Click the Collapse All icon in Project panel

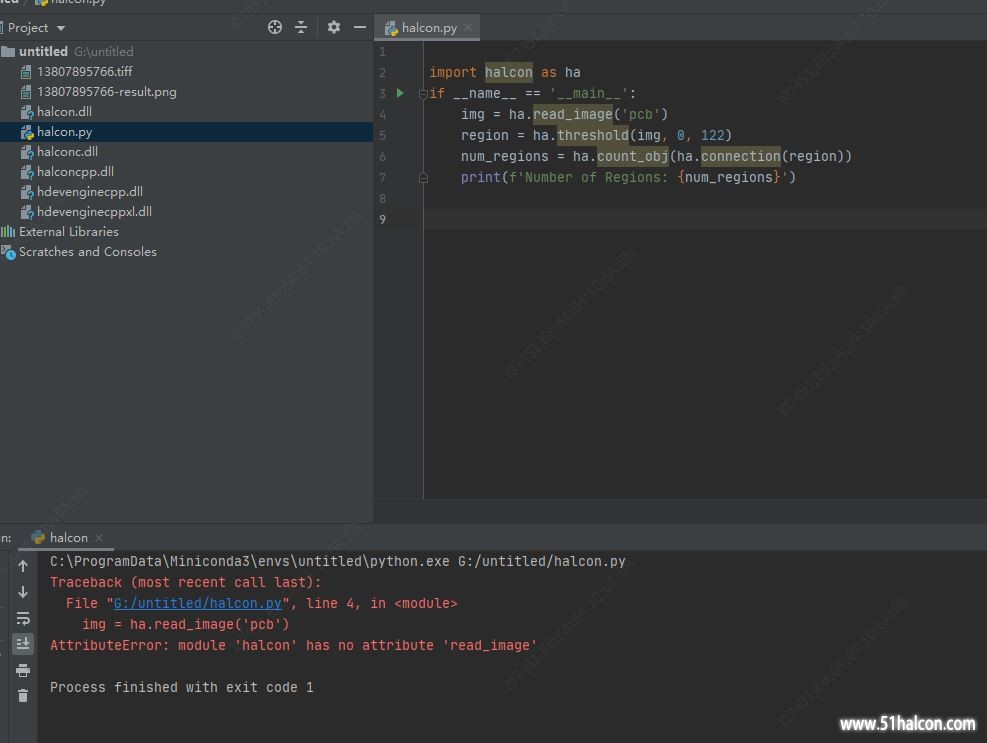point(301,27)
